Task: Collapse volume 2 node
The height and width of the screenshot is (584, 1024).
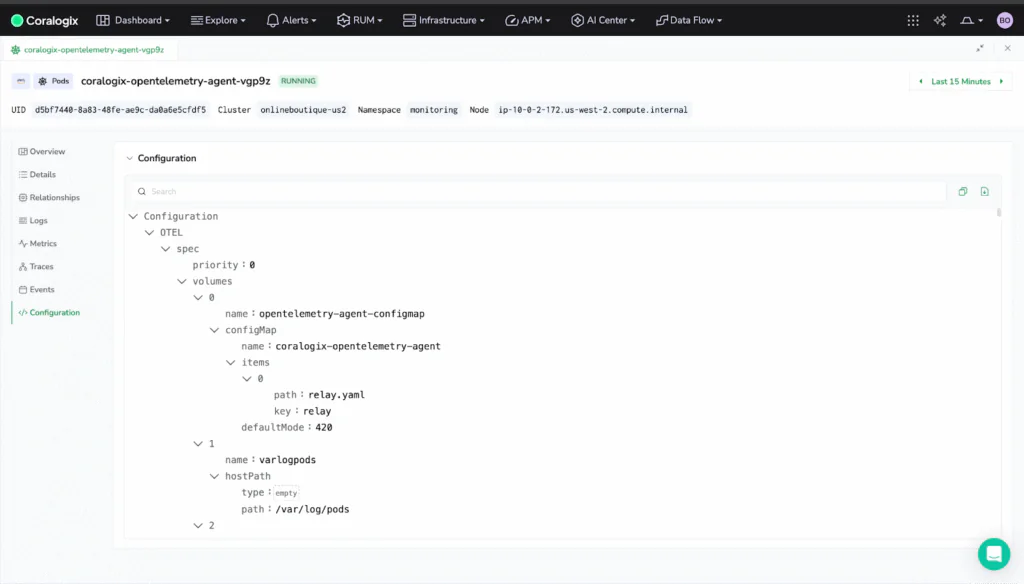Action: click(198, 526)
